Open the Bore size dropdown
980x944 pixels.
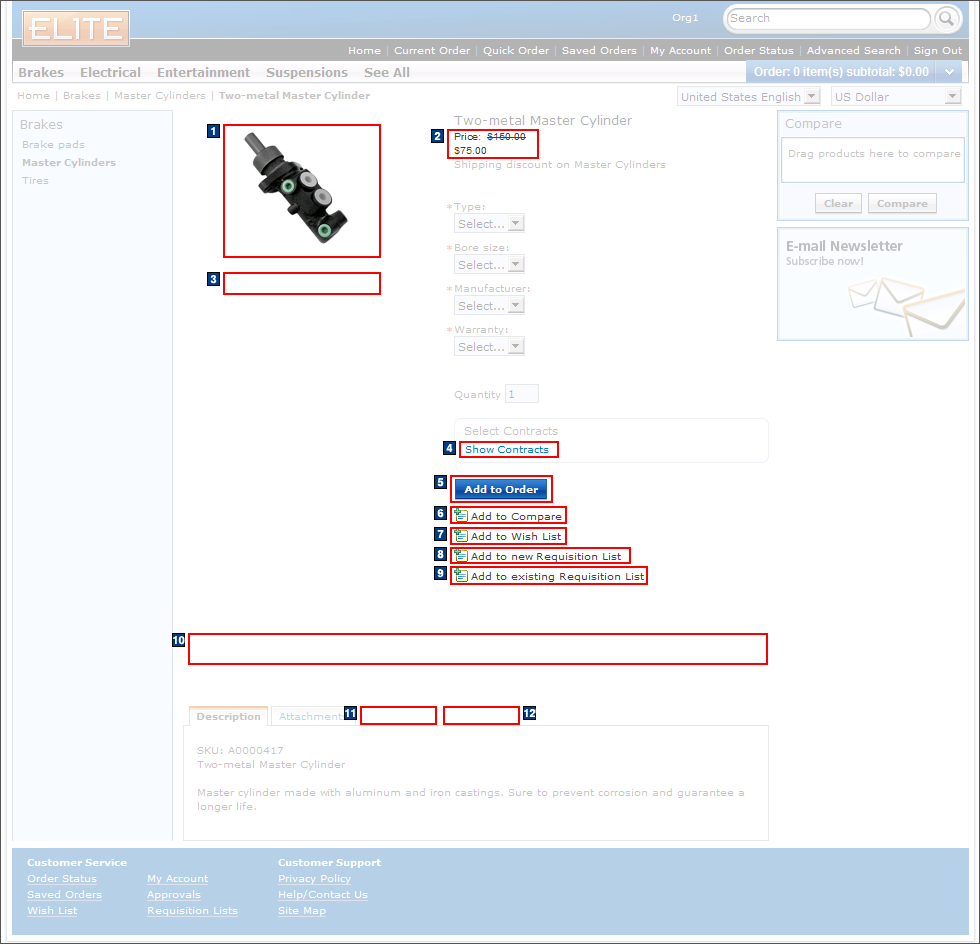point(489,264)
